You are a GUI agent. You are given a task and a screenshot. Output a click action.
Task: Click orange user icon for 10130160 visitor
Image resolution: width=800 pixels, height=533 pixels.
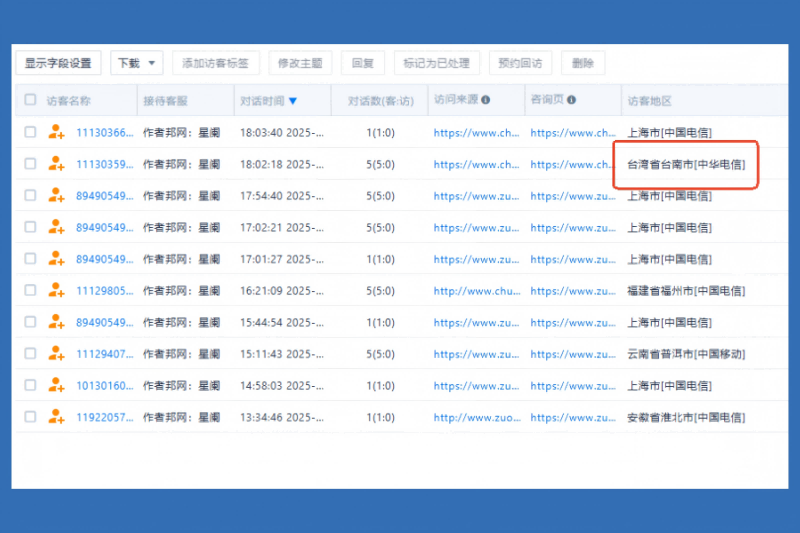point(56,386)
